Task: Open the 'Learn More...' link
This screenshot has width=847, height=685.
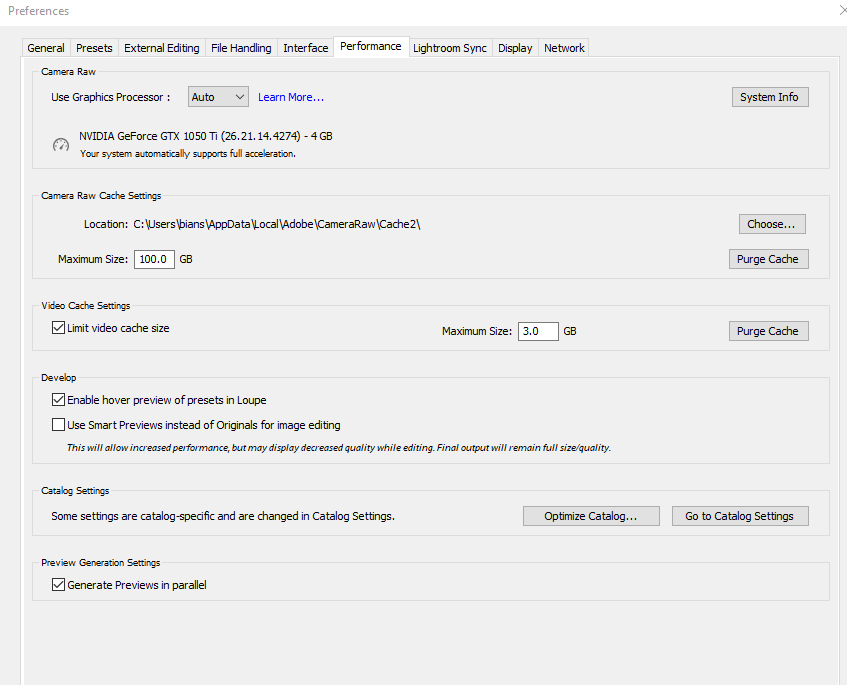Action: [x=290, y=96]
